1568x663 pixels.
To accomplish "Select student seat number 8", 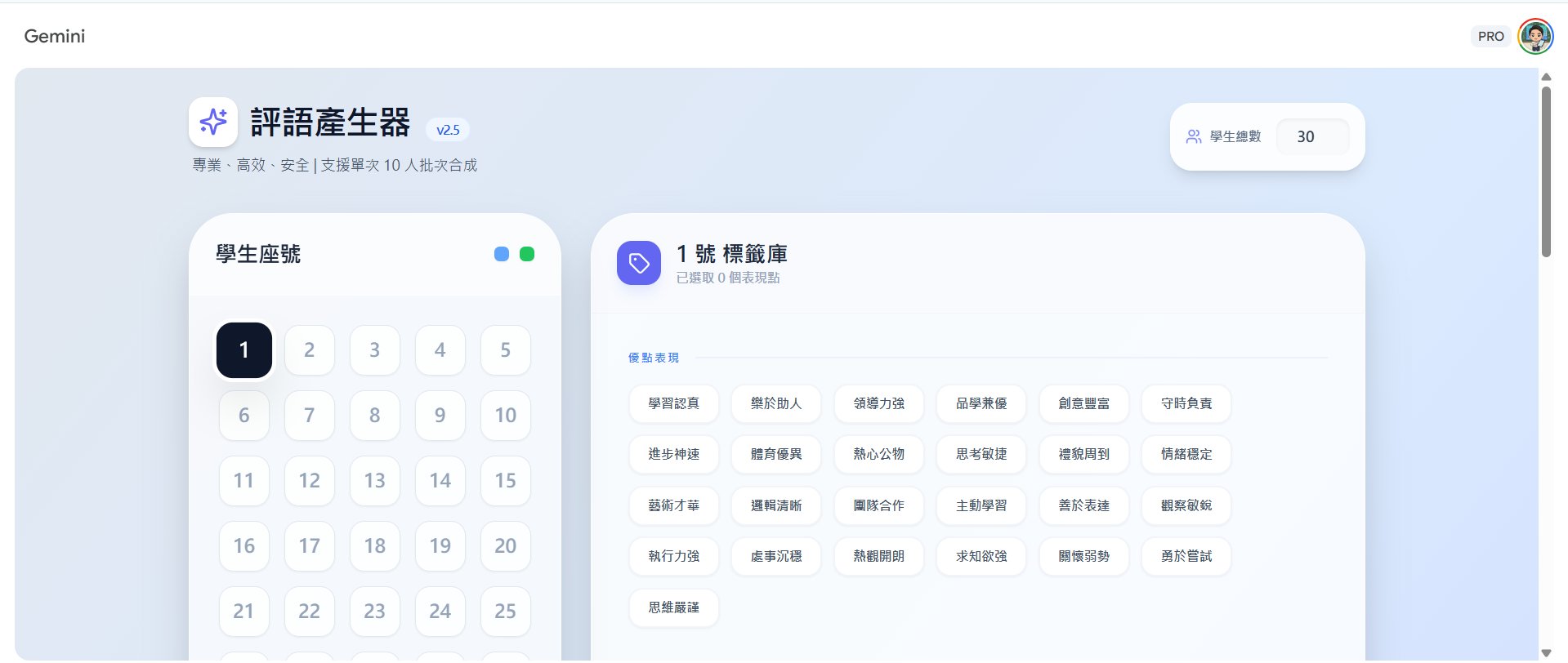I will point(375,416).
